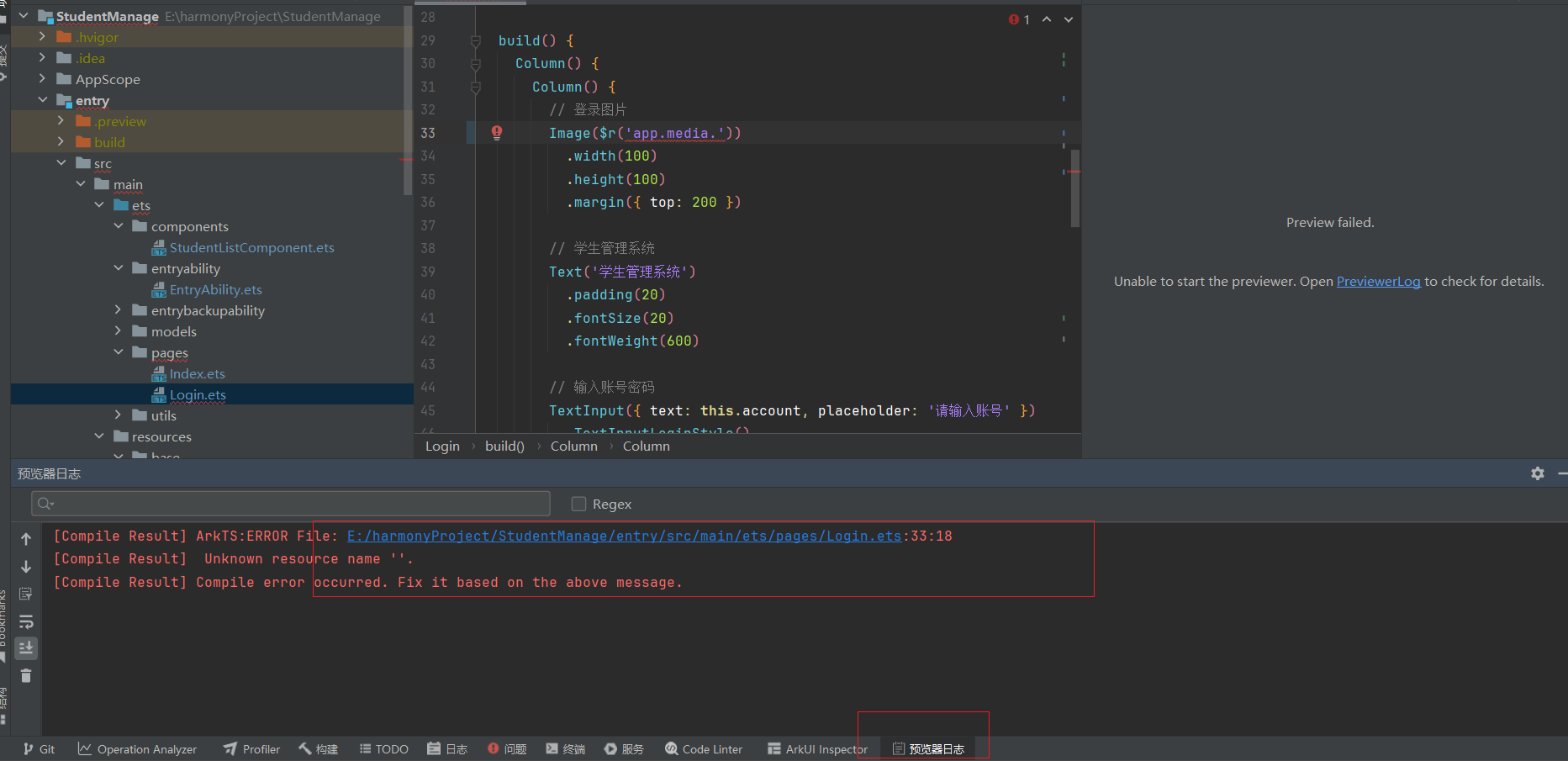1568x761 pixels.
Task: Expand the .preview folder
Action: coord(61,120)
